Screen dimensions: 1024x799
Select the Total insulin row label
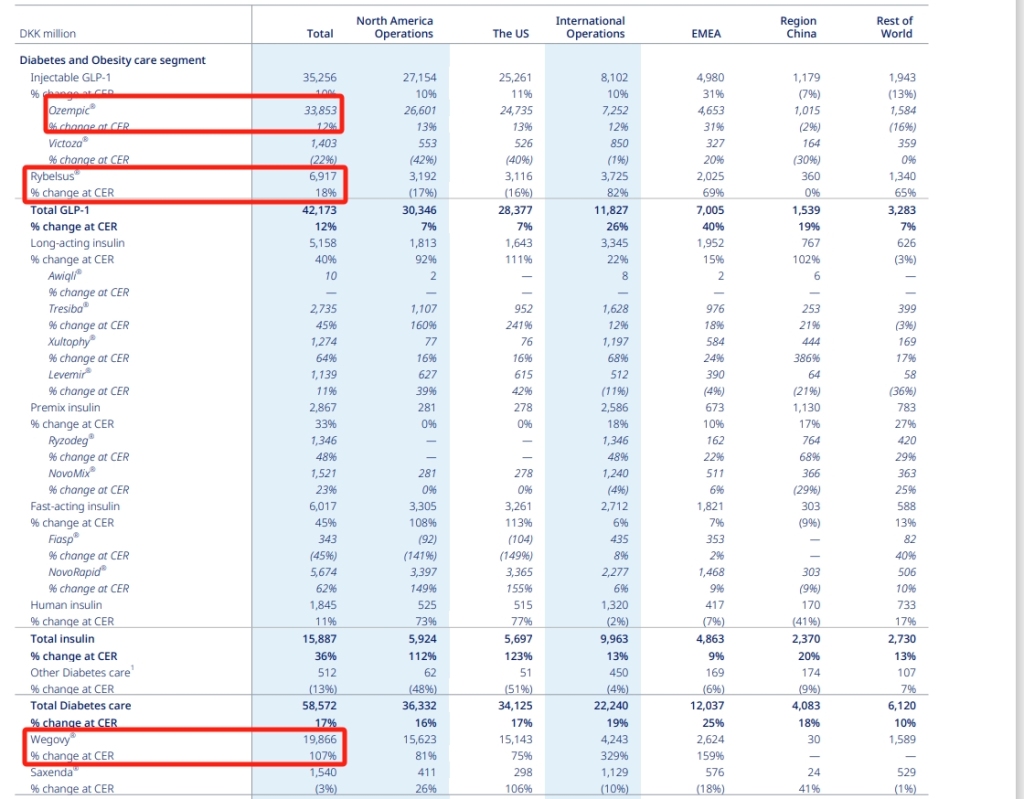pos(62,638)
